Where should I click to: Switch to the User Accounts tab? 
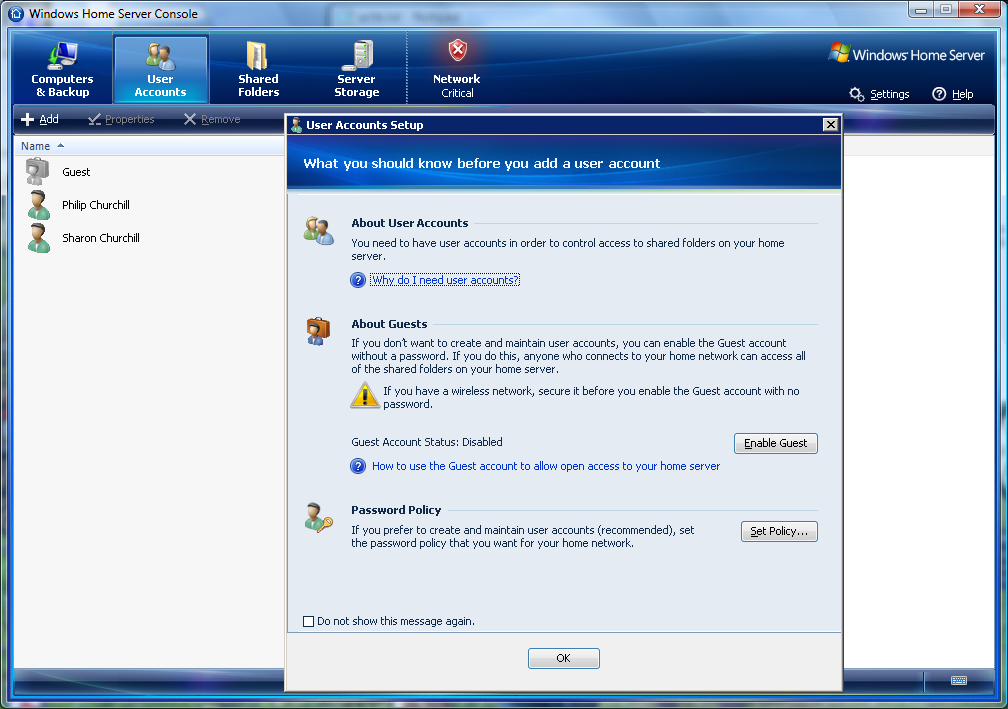pyautogui.click(x=161, y=69)
